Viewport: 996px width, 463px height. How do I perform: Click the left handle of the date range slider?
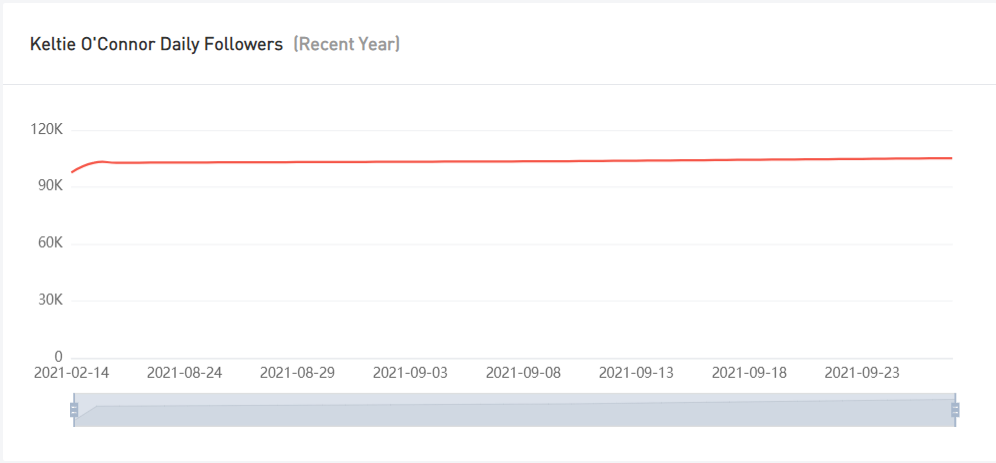tap(74, 410)
